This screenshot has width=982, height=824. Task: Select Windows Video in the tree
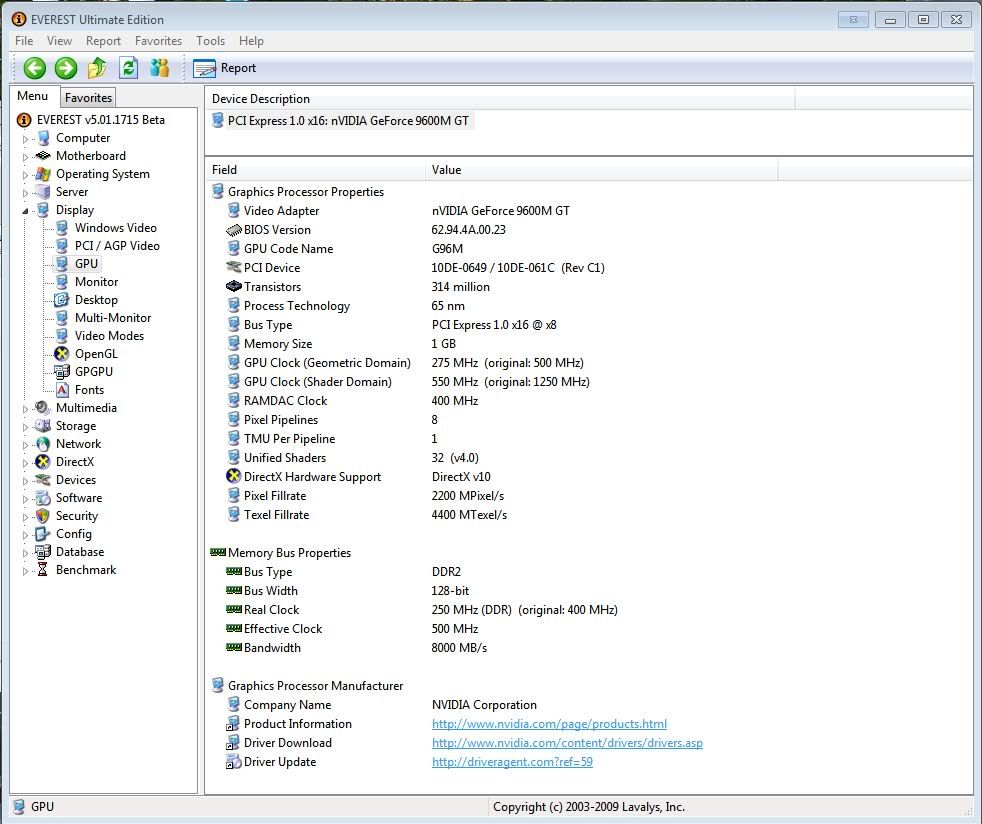pyautogui.click(x=116, y=228)
